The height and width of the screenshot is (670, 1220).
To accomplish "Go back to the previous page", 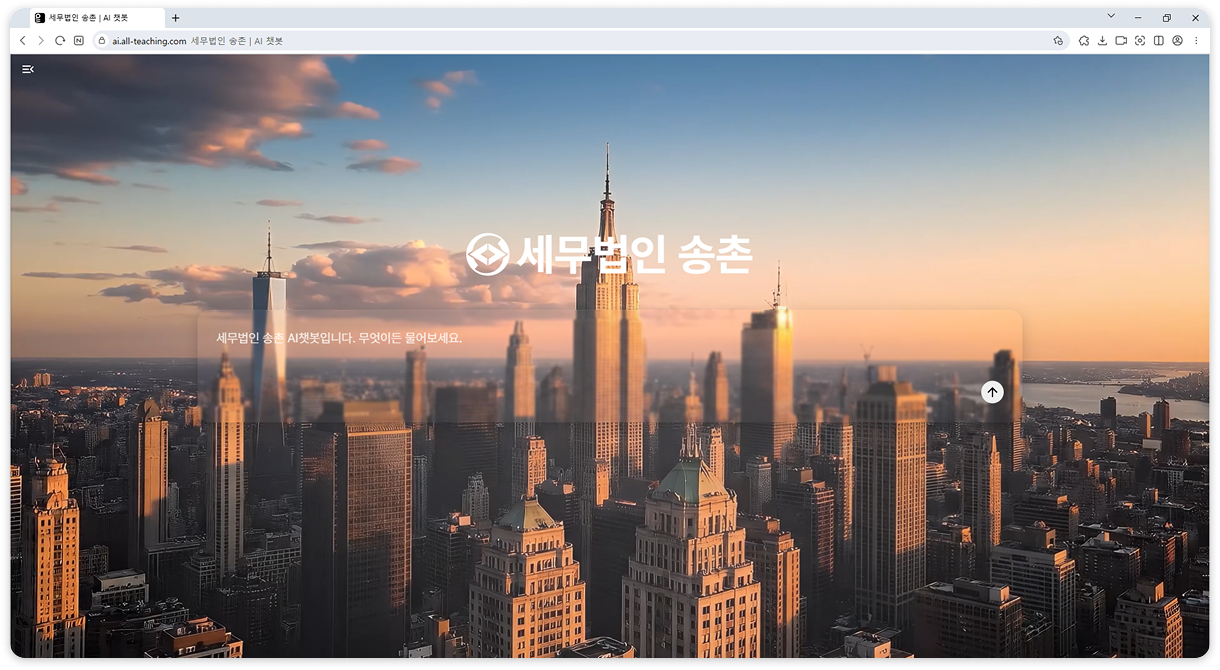I will [23, 41].
